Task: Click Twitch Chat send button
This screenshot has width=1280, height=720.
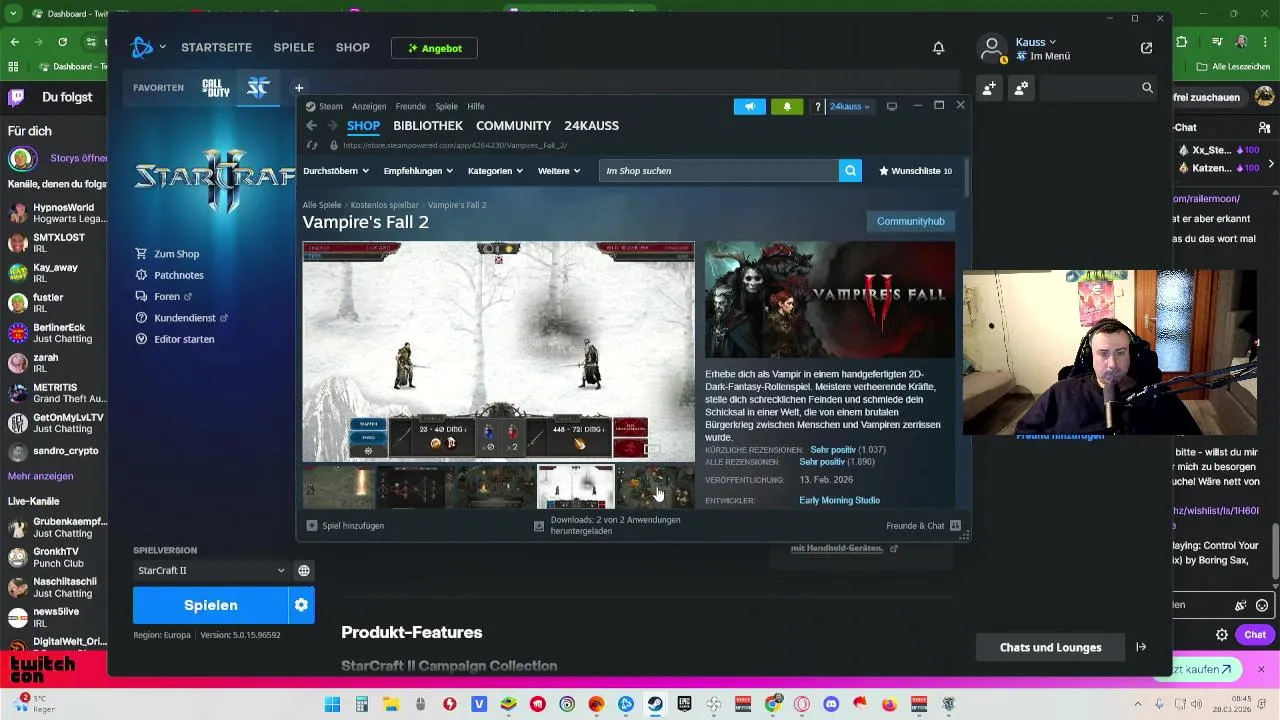Action: [x=1255, y=635]
